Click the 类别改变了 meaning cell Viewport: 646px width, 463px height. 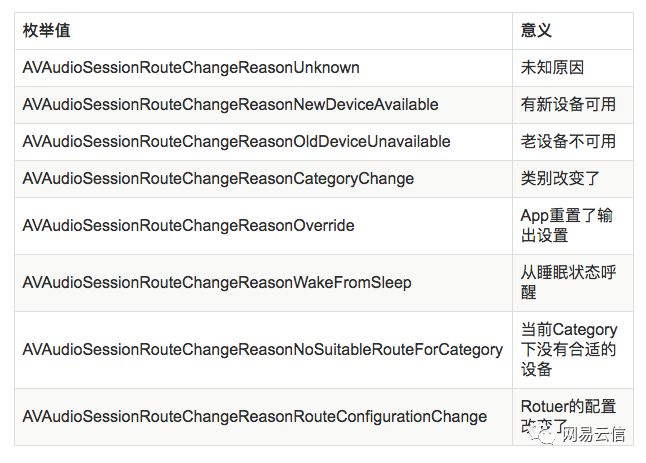point(560,179)
